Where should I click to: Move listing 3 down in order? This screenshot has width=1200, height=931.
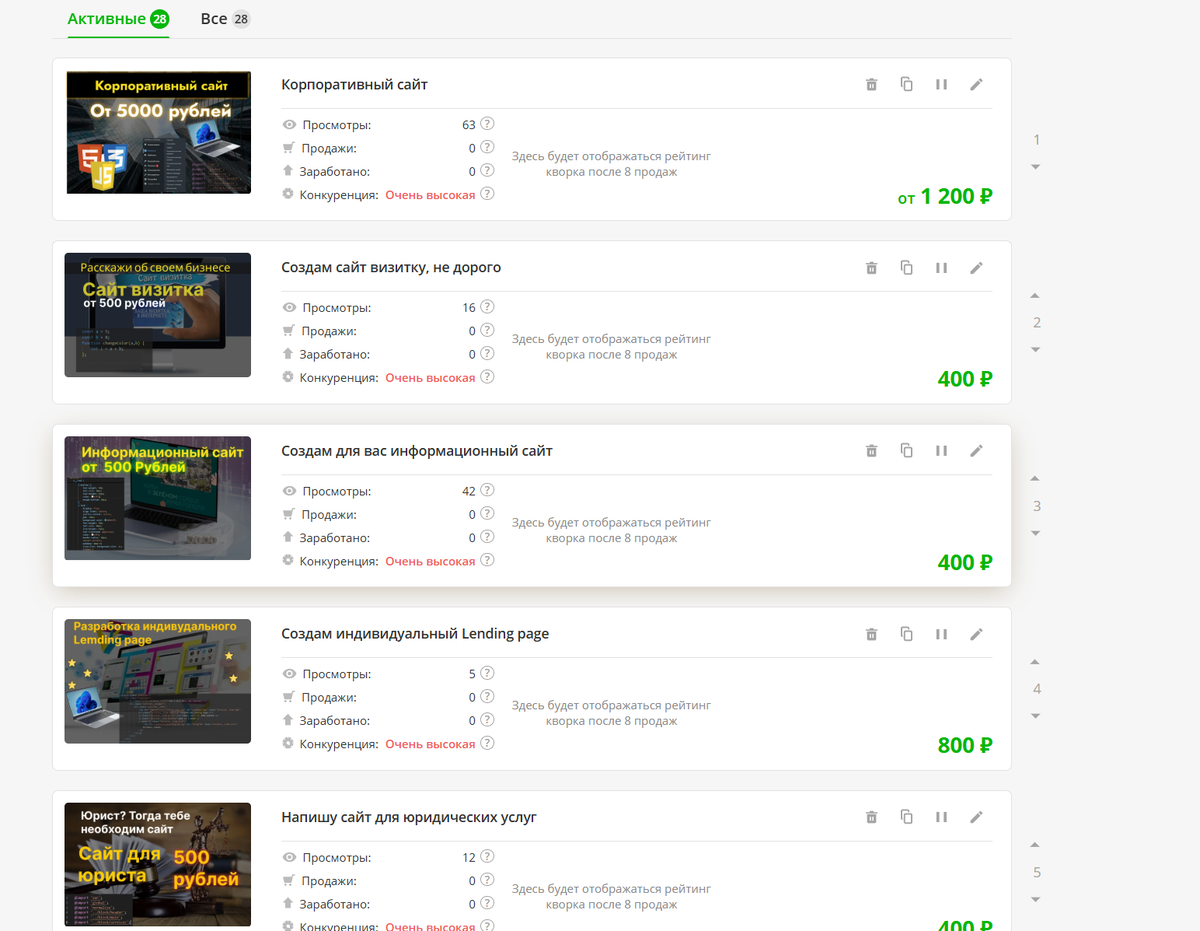click(x=1036, y=533)
